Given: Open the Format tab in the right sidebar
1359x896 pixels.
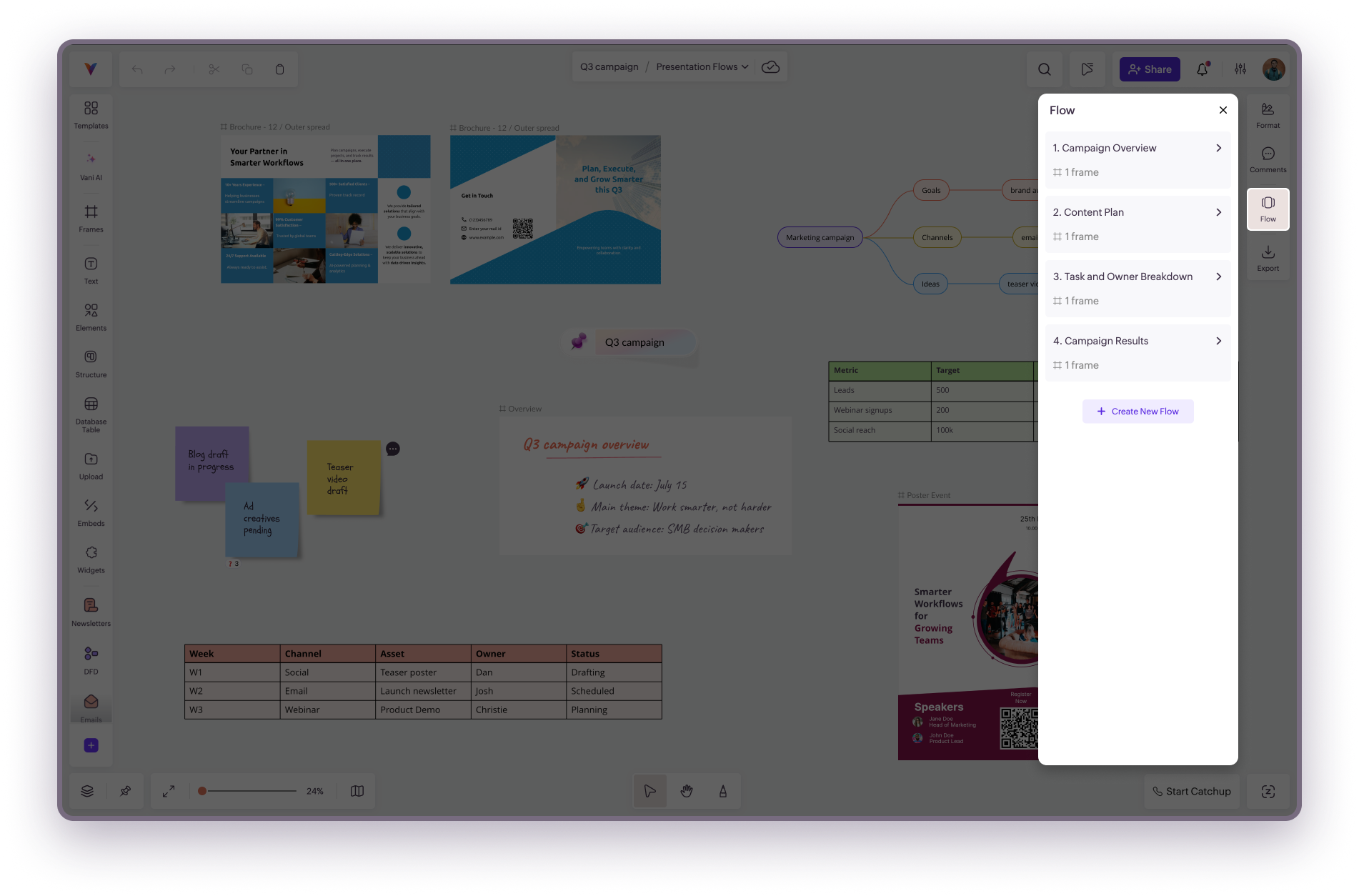Looking at the screenshot, I should point(1268,116).
